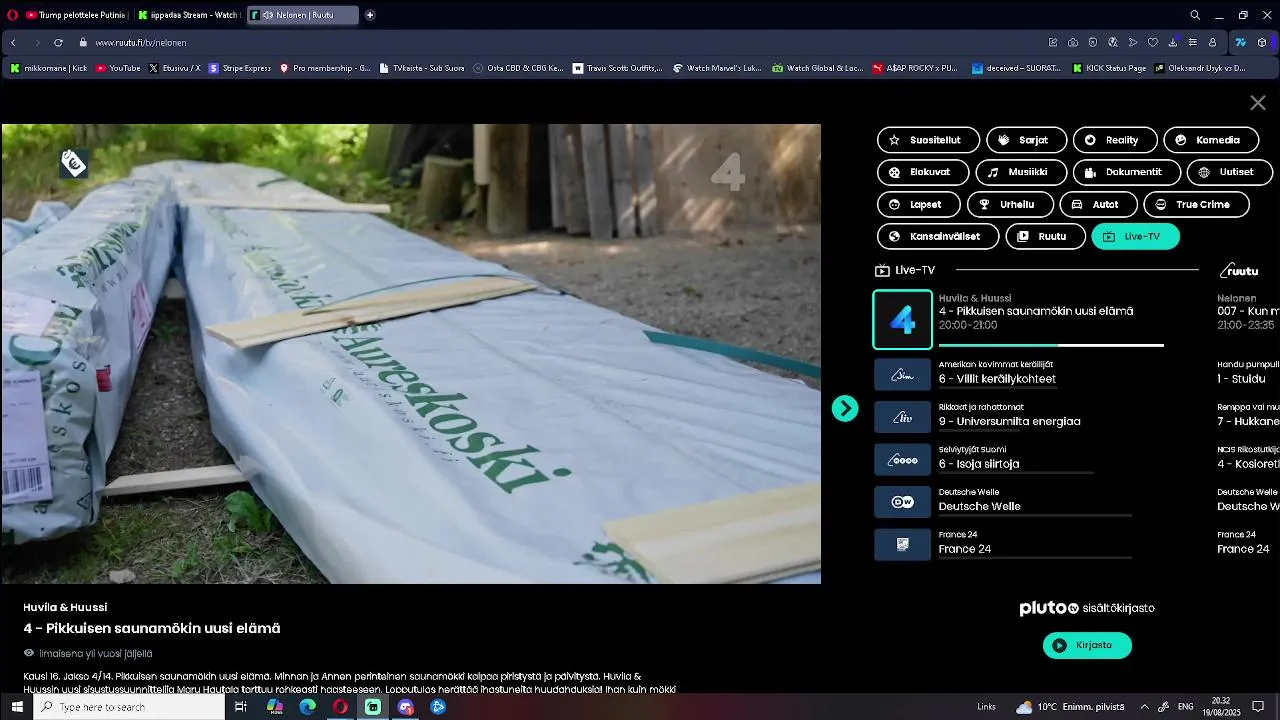
Task: Open Task View on the taskbar
Action: (x=241, y=707)
